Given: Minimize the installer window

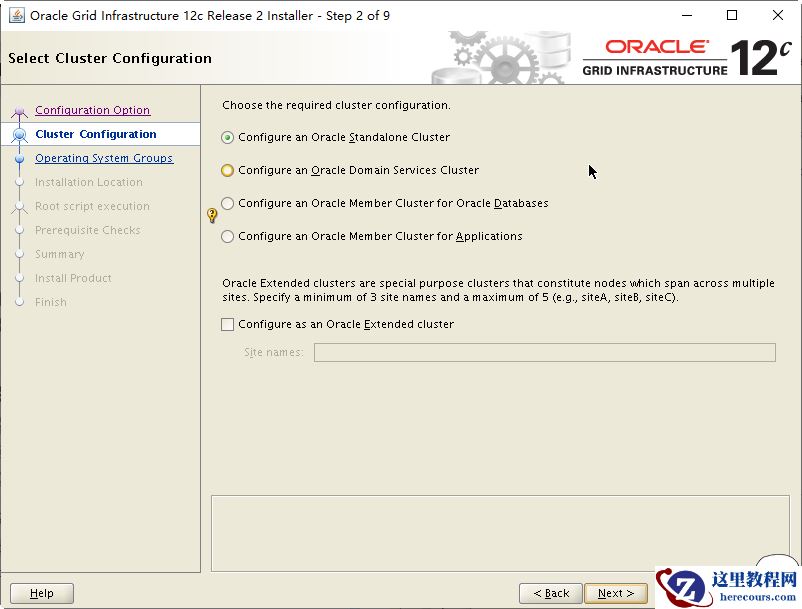Looking at the screenshot, I should click(x=687, y=15).
